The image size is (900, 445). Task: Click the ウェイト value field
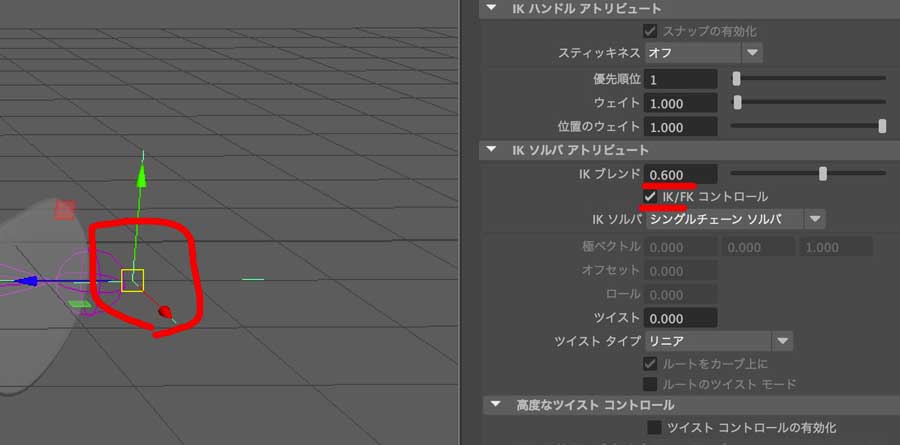click(681, 103)
